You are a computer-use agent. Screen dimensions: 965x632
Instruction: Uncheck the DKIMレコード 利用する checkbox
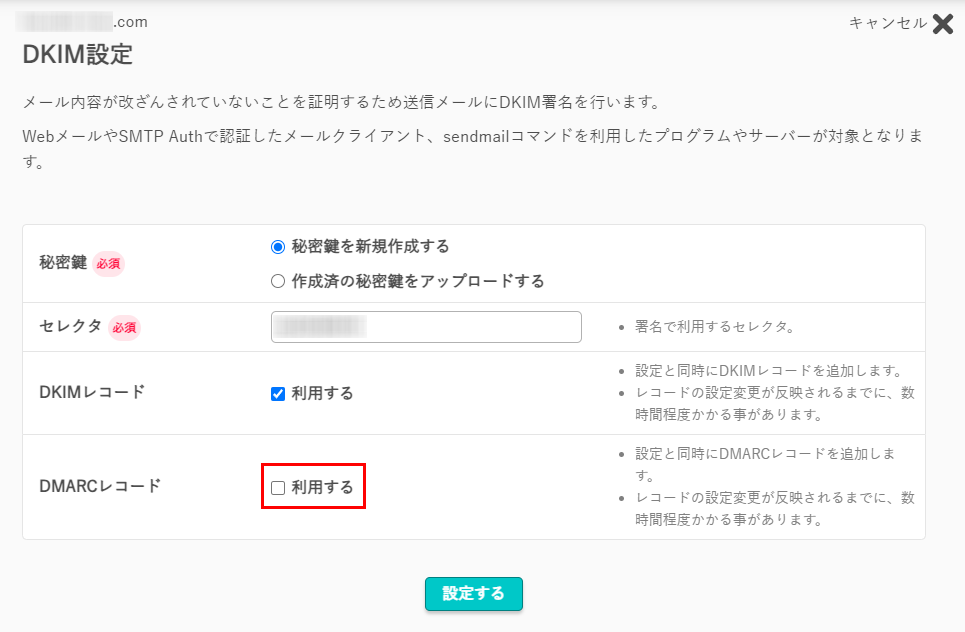coord(278,393)
